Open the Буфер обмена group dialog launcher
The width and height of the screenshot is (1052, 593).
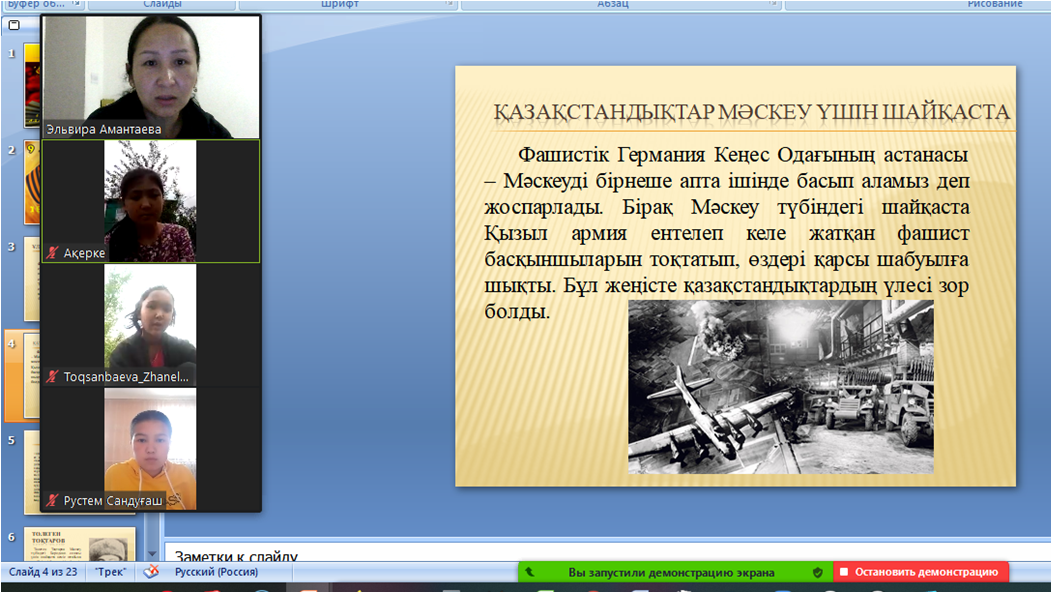[76, 4]
